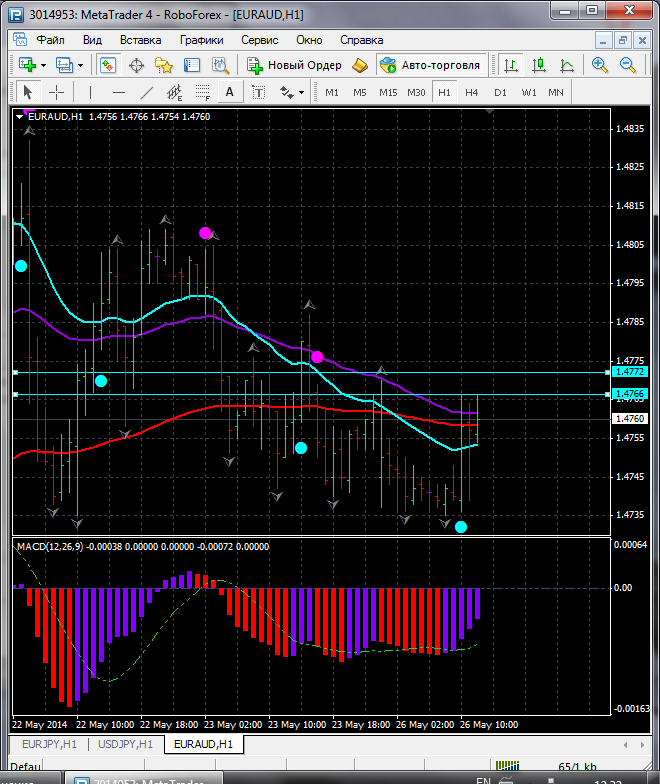660x784 pixels.
Task: Switch chart to bar chart mode
Action: (511, 65)
